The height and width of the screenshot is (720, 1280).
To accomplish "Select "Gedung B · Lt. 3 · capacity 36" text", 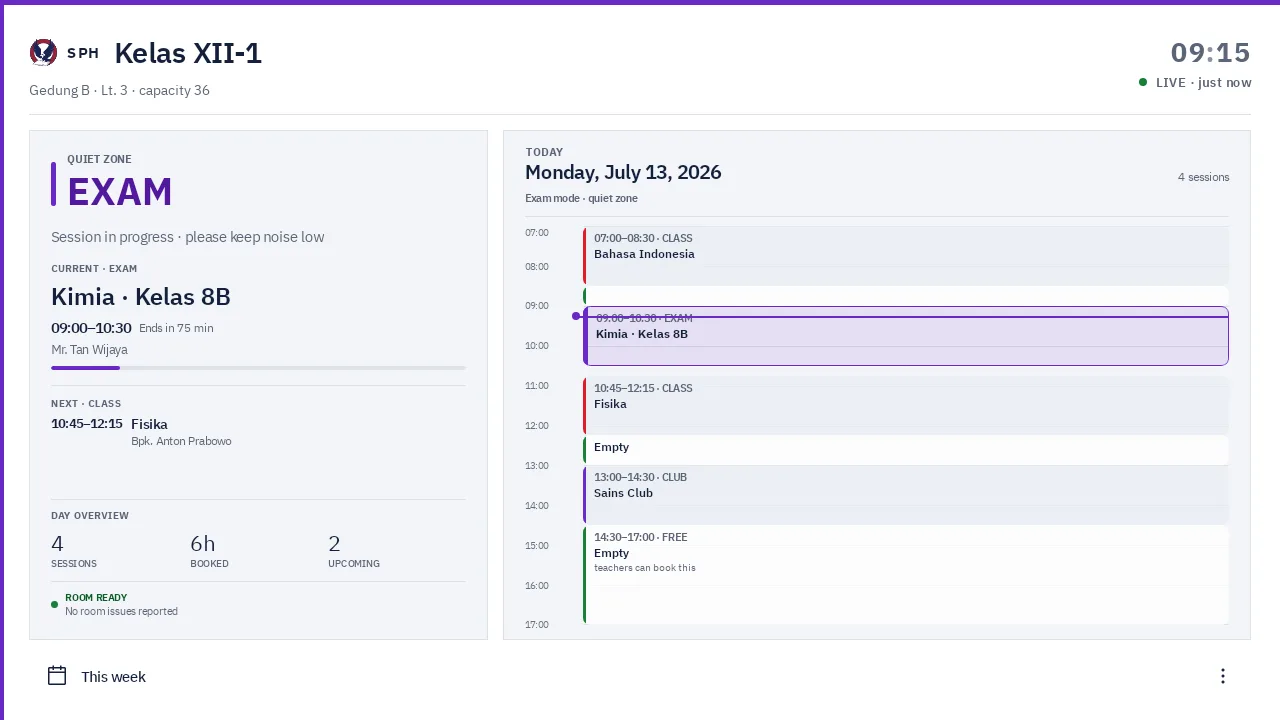I will [120, 90].
